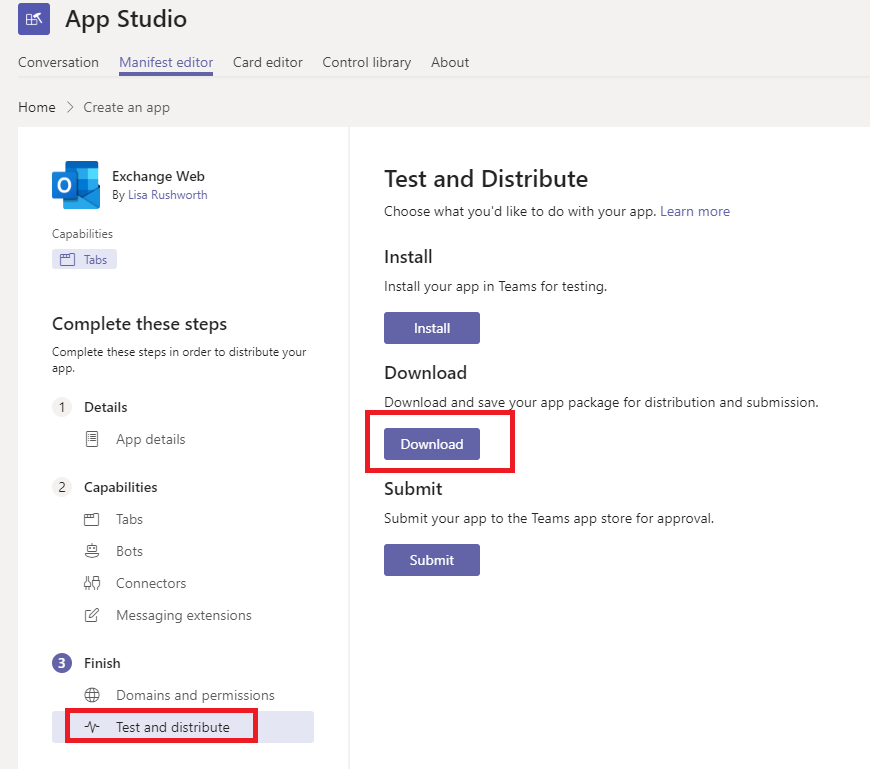Click the Connectors plug icon

92,583
